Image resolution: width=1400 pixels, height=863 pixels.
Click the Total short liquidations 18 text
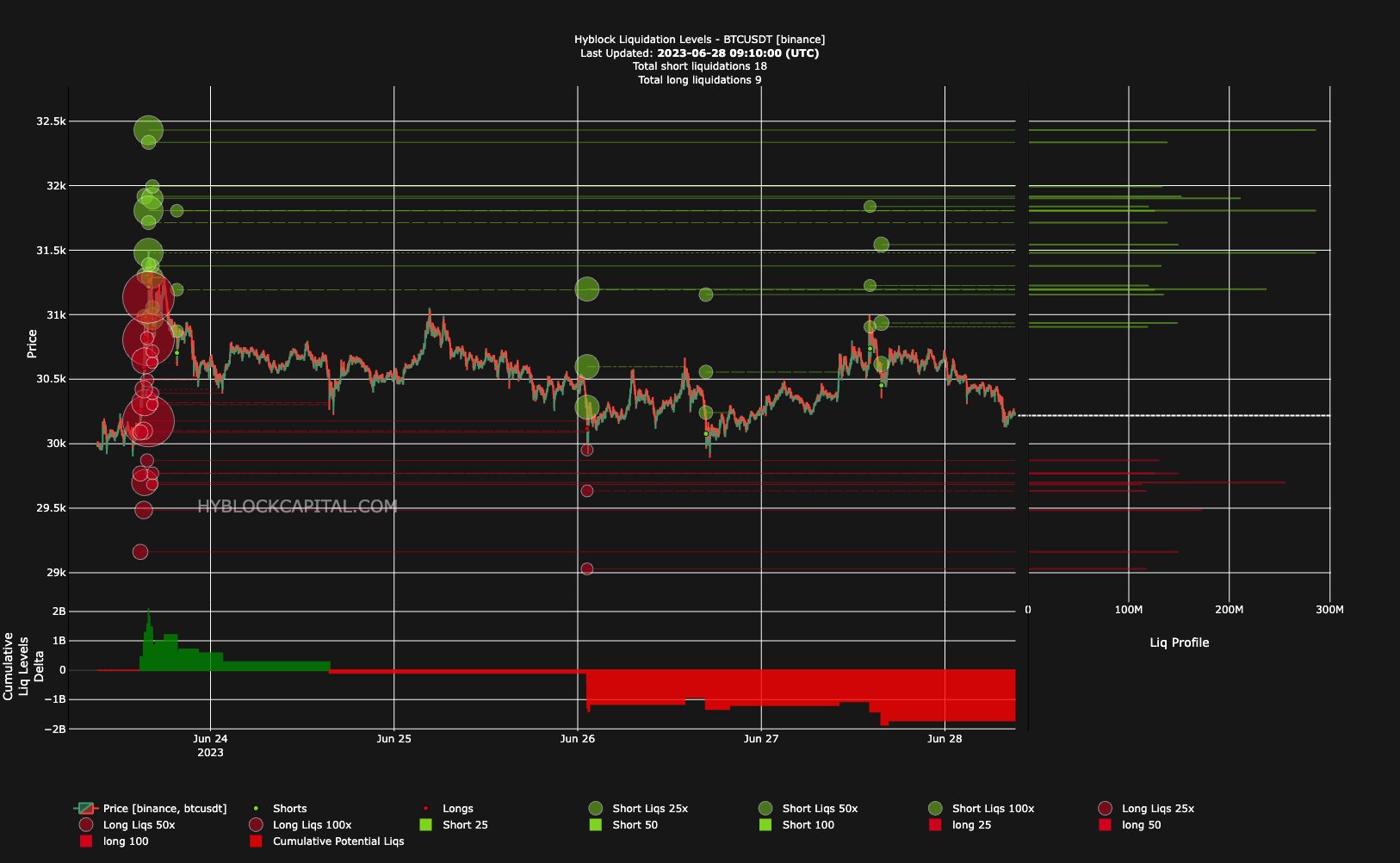point(700,66)
